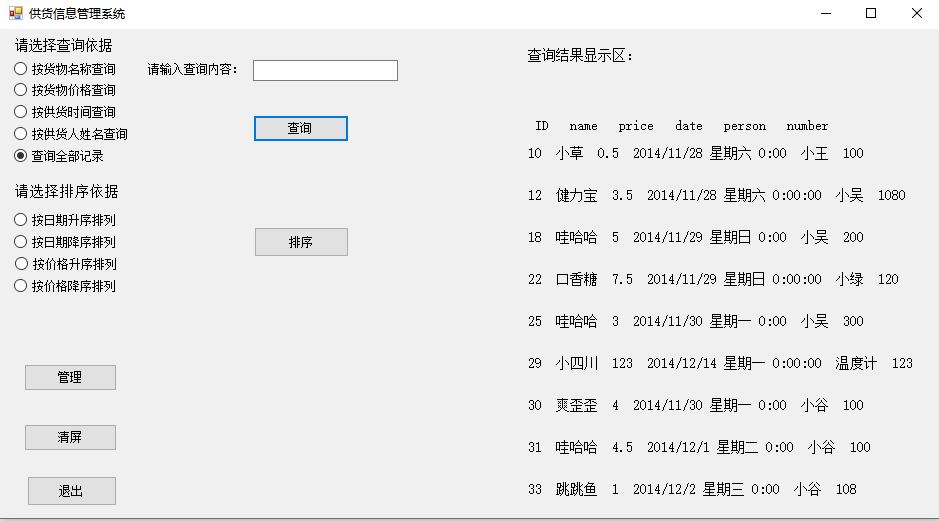Click the 请选择排序依据 heading
The height and width of the screenshot is (521, 939).
[x=66, y=192]
